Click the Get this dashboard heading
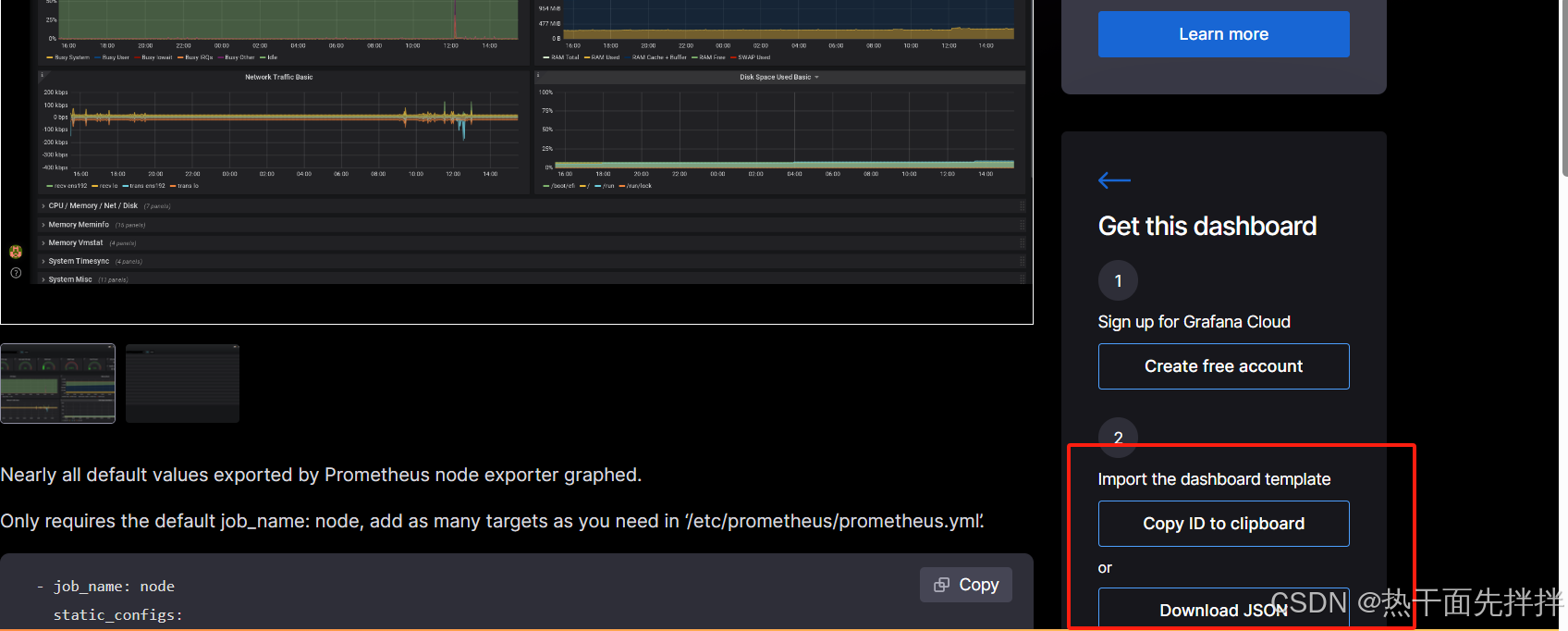The height and width of the screenshot is (631, 1568). click(1207, 227)
